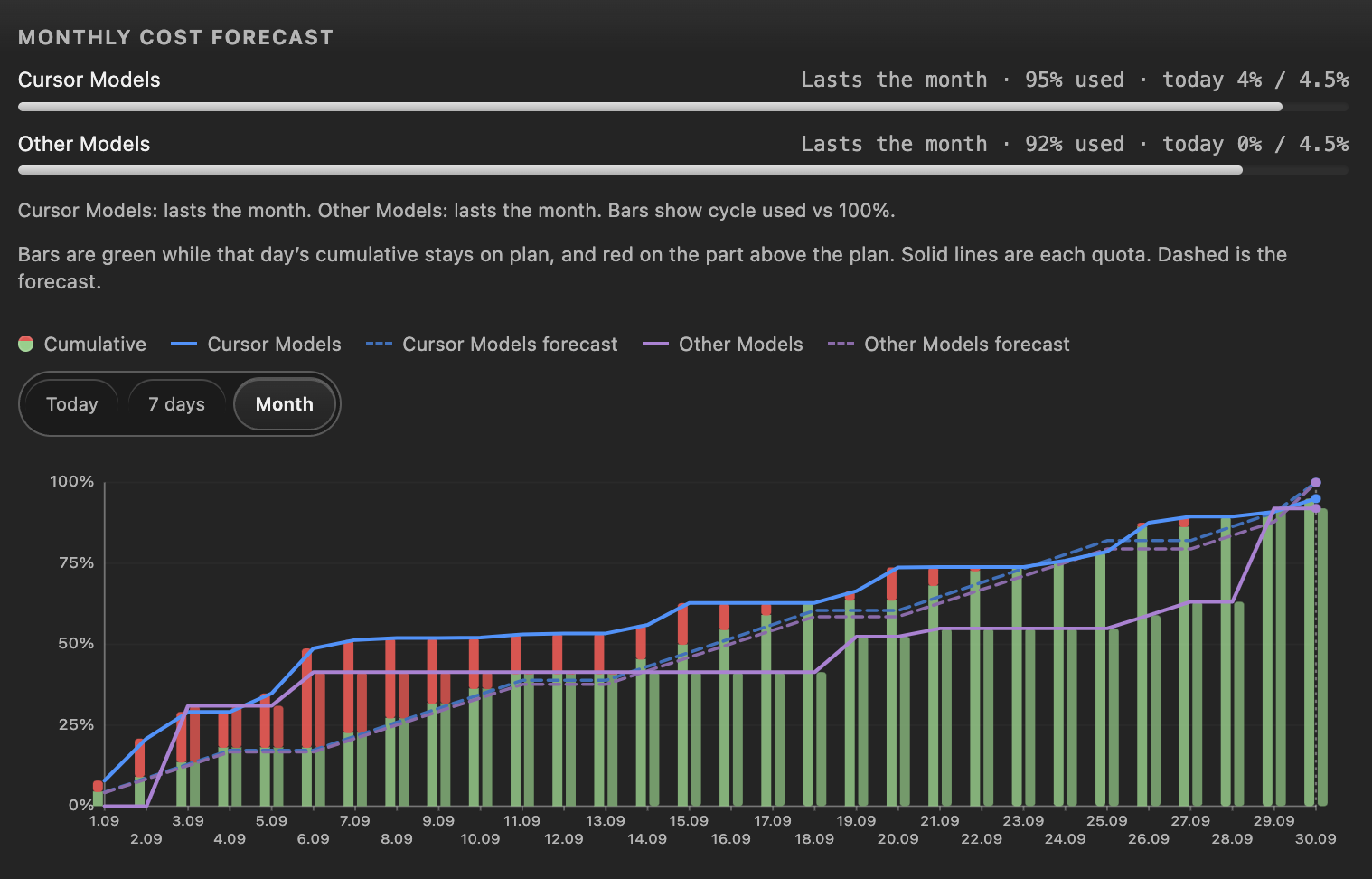This screenshot has width=1372, height=879.
Task: Click the Cursor Models usage progress bar
Action: [x=683, y=107]
